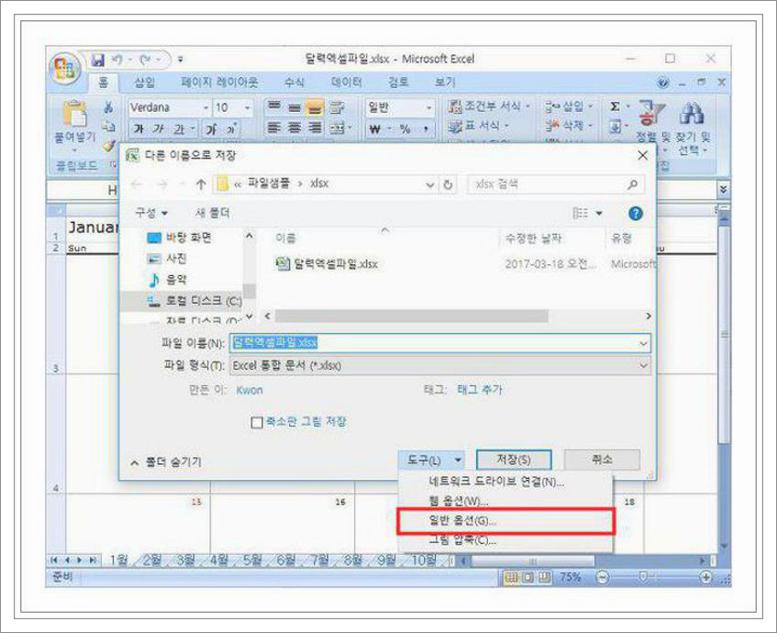Click the search magnifier icon in dialog
777x633 pixels.
(632, 184)
